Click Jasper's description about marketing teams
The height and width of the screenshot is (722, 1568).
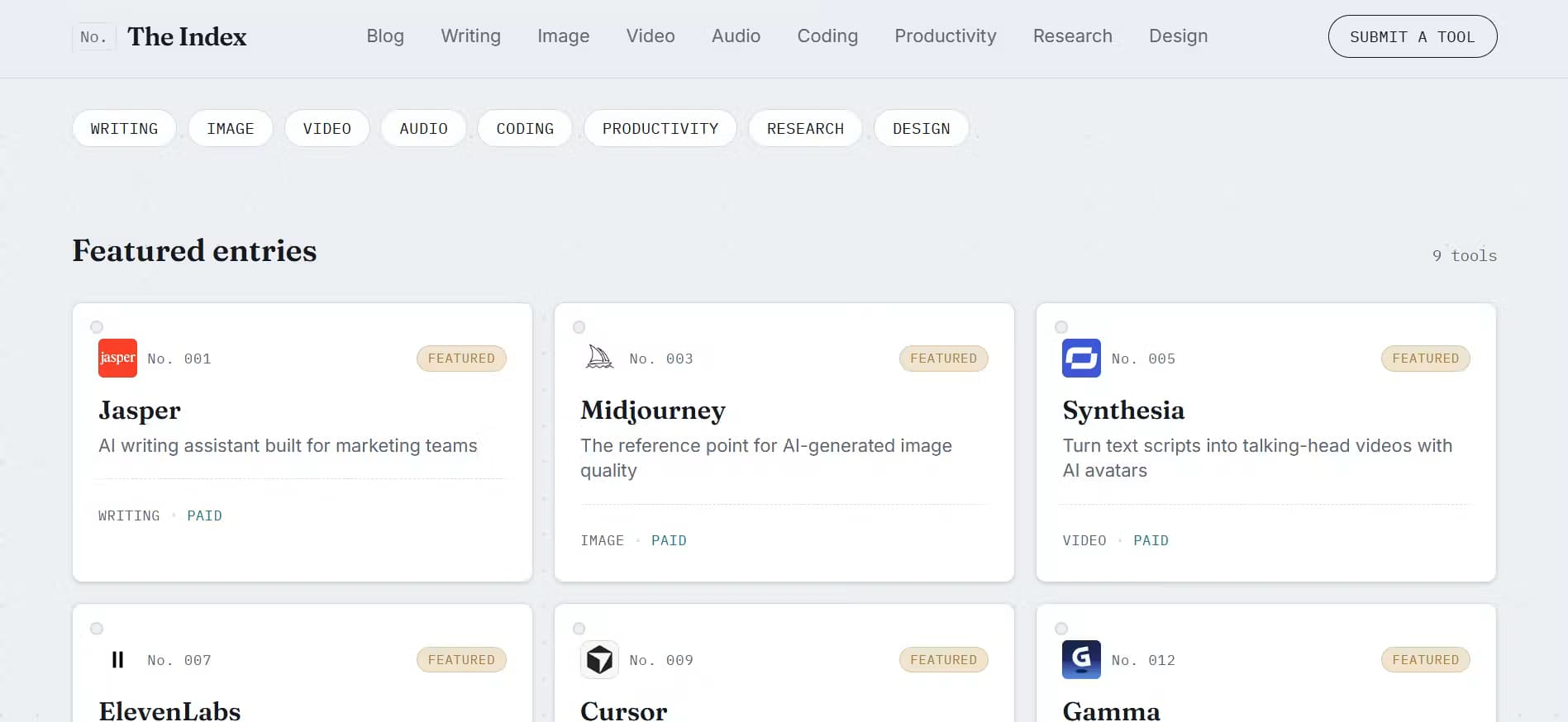288,446
